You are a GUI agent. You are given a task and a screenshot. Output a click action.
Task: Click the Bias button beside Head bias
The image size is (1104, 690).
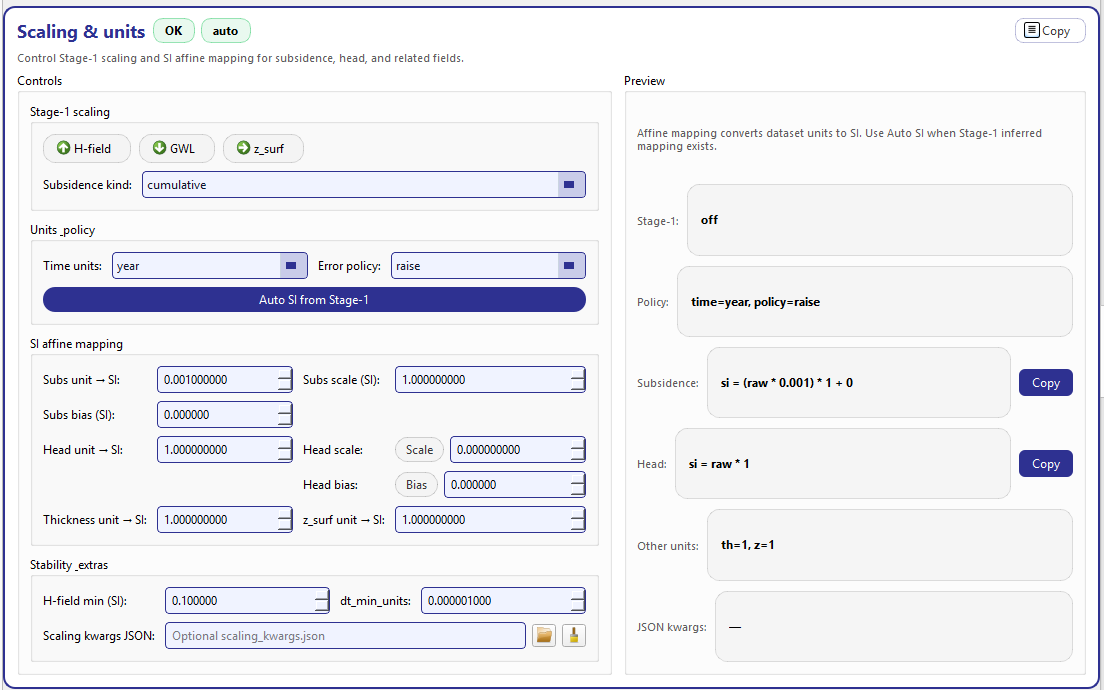(416, 484)
